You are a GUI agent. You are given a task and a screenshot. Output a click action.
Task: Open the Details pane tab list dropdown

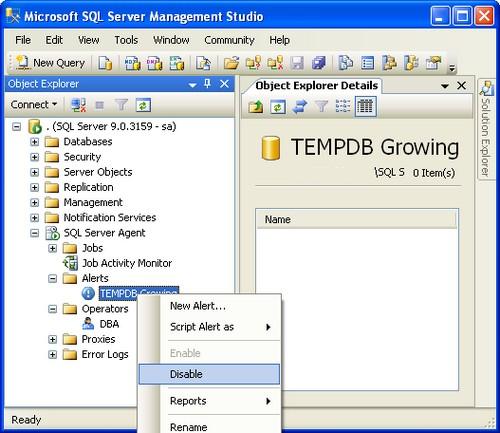tap(445, 86)
